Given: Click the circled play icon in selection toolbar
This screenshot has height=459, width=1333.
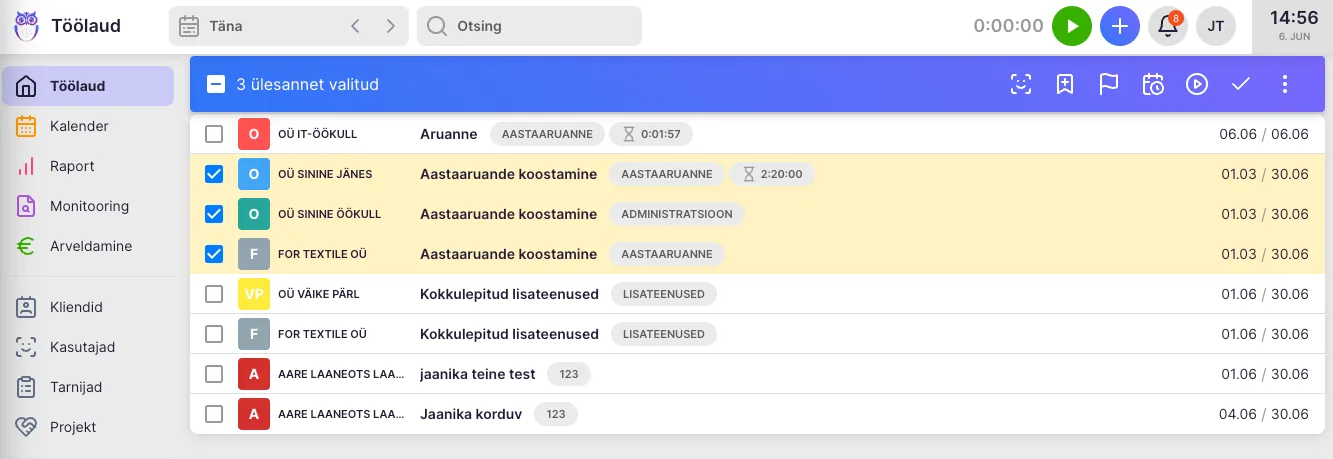Looking at the screenshot, I should (x=1197, y=84).
